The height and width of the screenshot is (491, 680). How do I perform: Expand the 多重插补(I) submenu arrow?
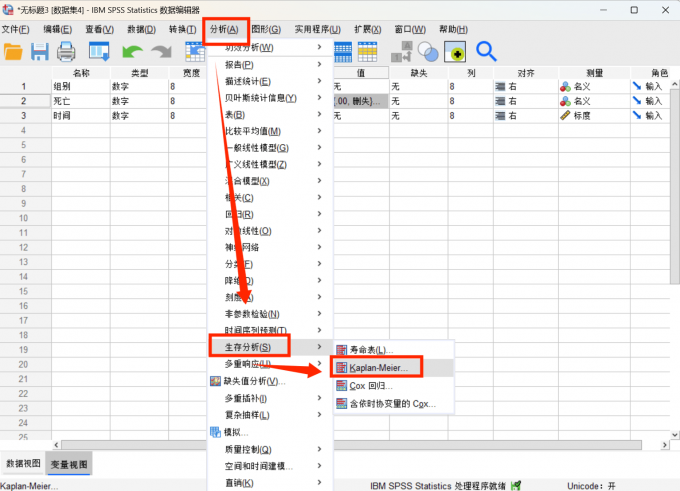pyautogui.click(x=319, y=398)
